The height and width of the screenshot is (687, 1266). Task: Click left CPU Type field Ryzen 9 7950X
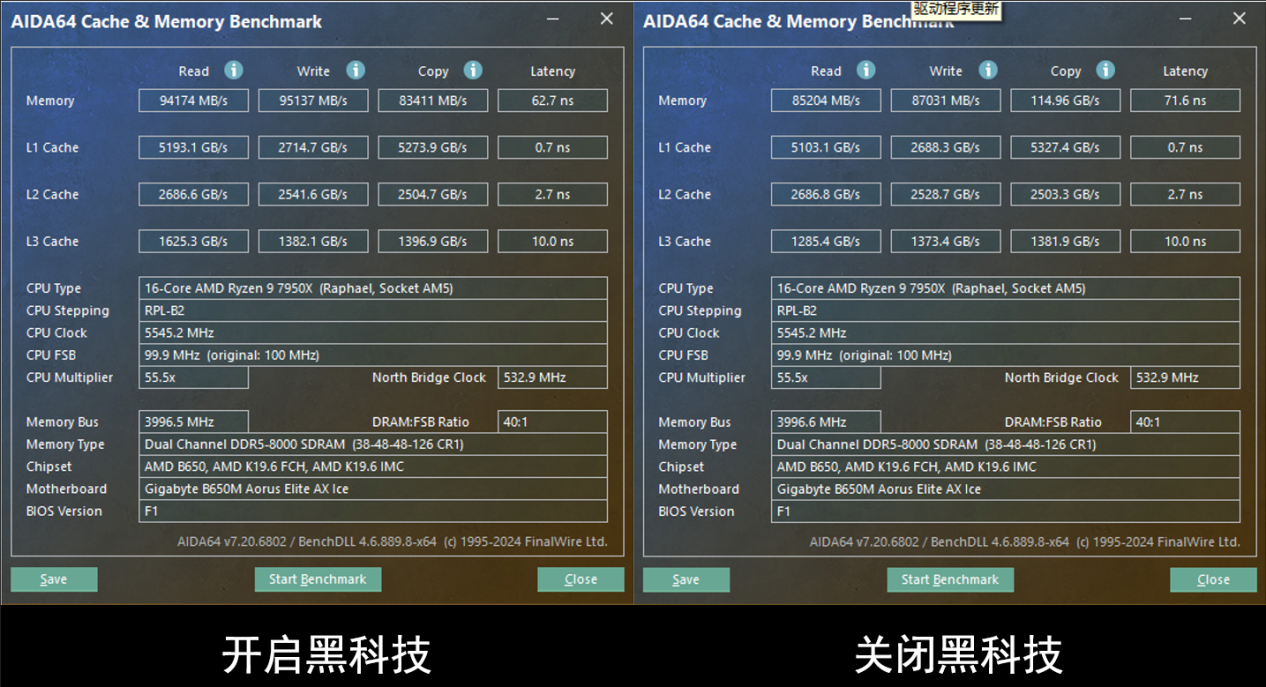click(373, 289)
